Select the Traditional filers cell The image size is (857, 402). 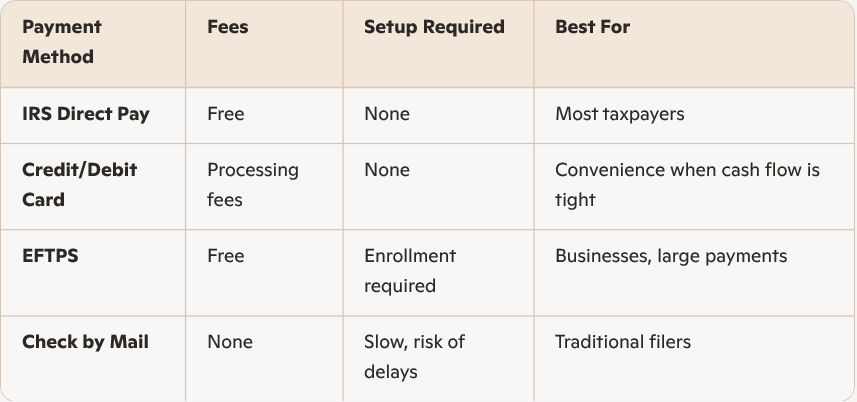623,343
